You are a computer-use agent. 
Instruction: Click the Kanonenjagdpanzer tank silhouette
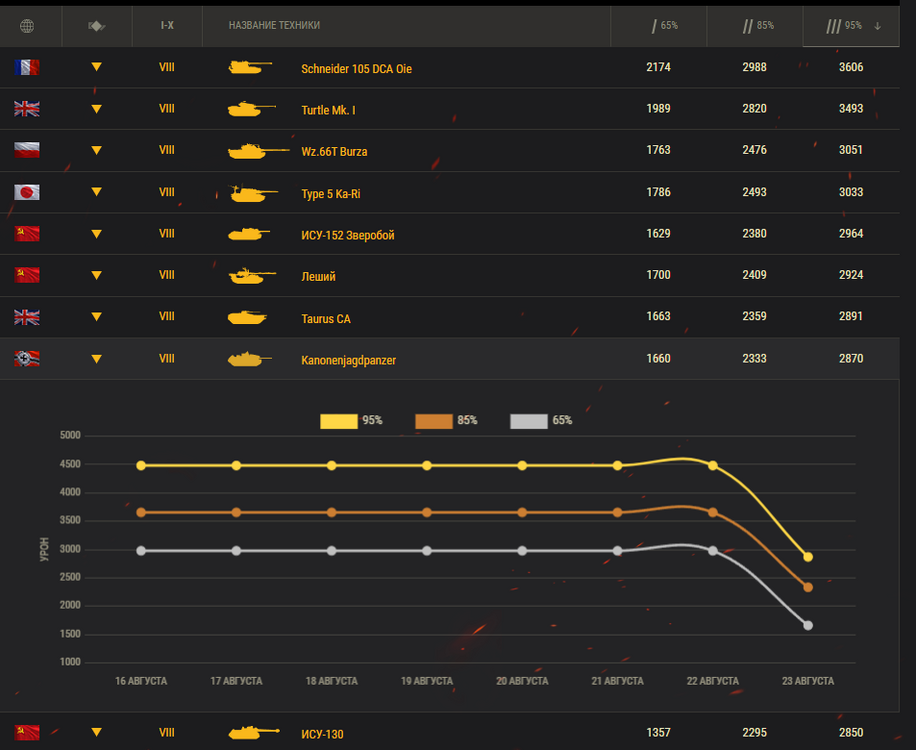click(249, 359)
